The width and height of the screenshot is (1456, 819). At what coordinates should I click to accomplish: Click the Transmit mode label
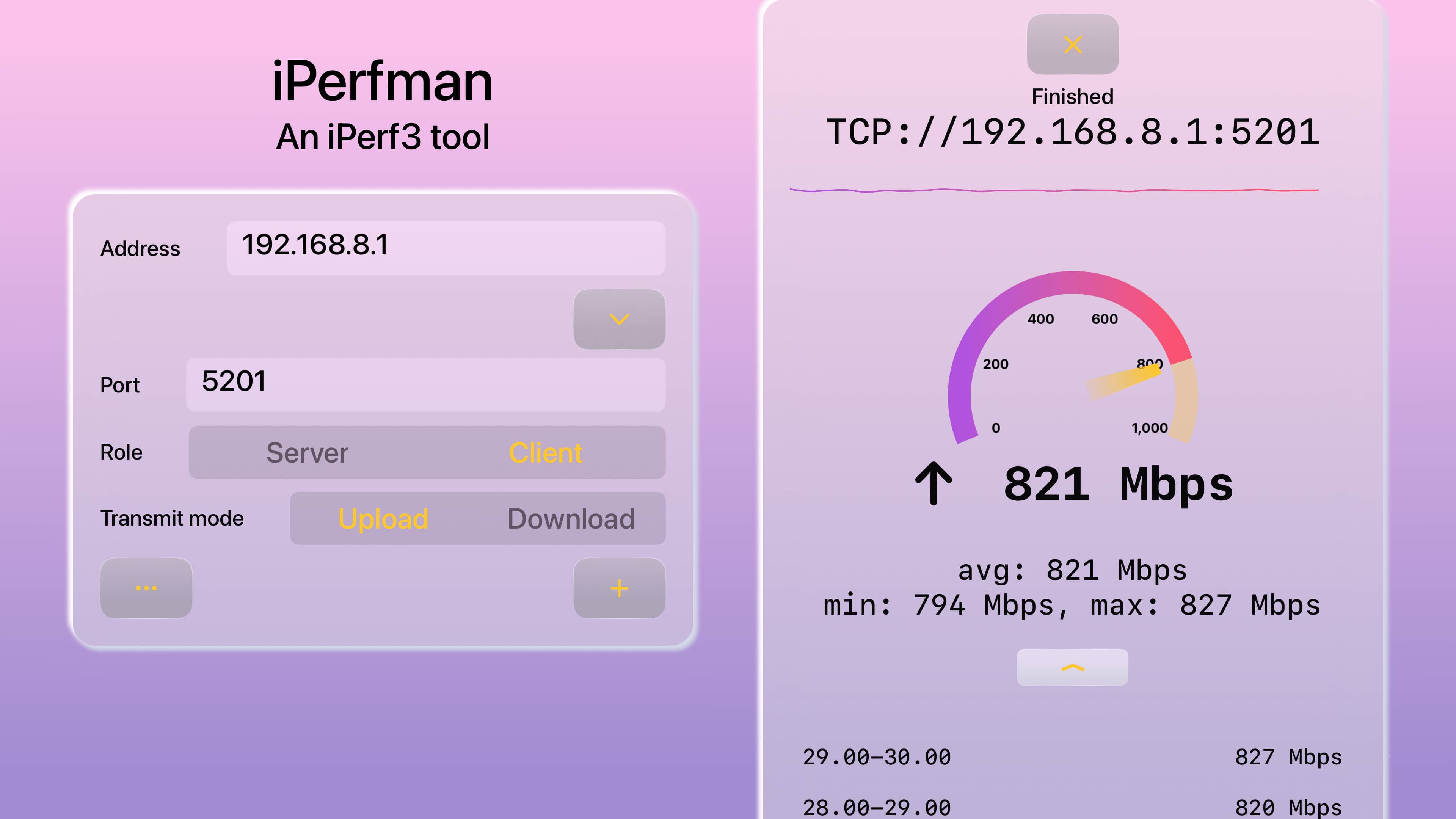coord(172,518)
